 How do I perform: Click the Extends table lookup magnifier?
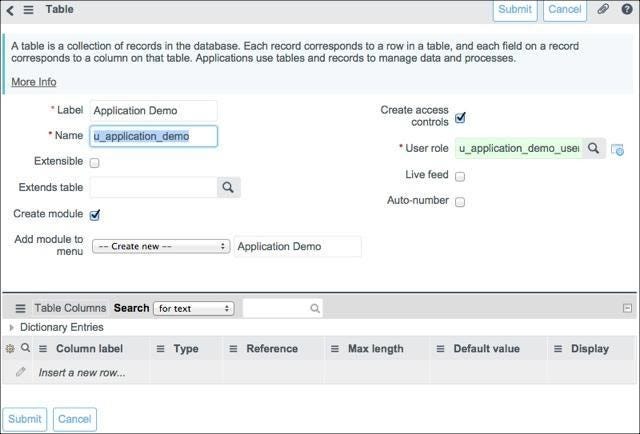click(228, 187)
